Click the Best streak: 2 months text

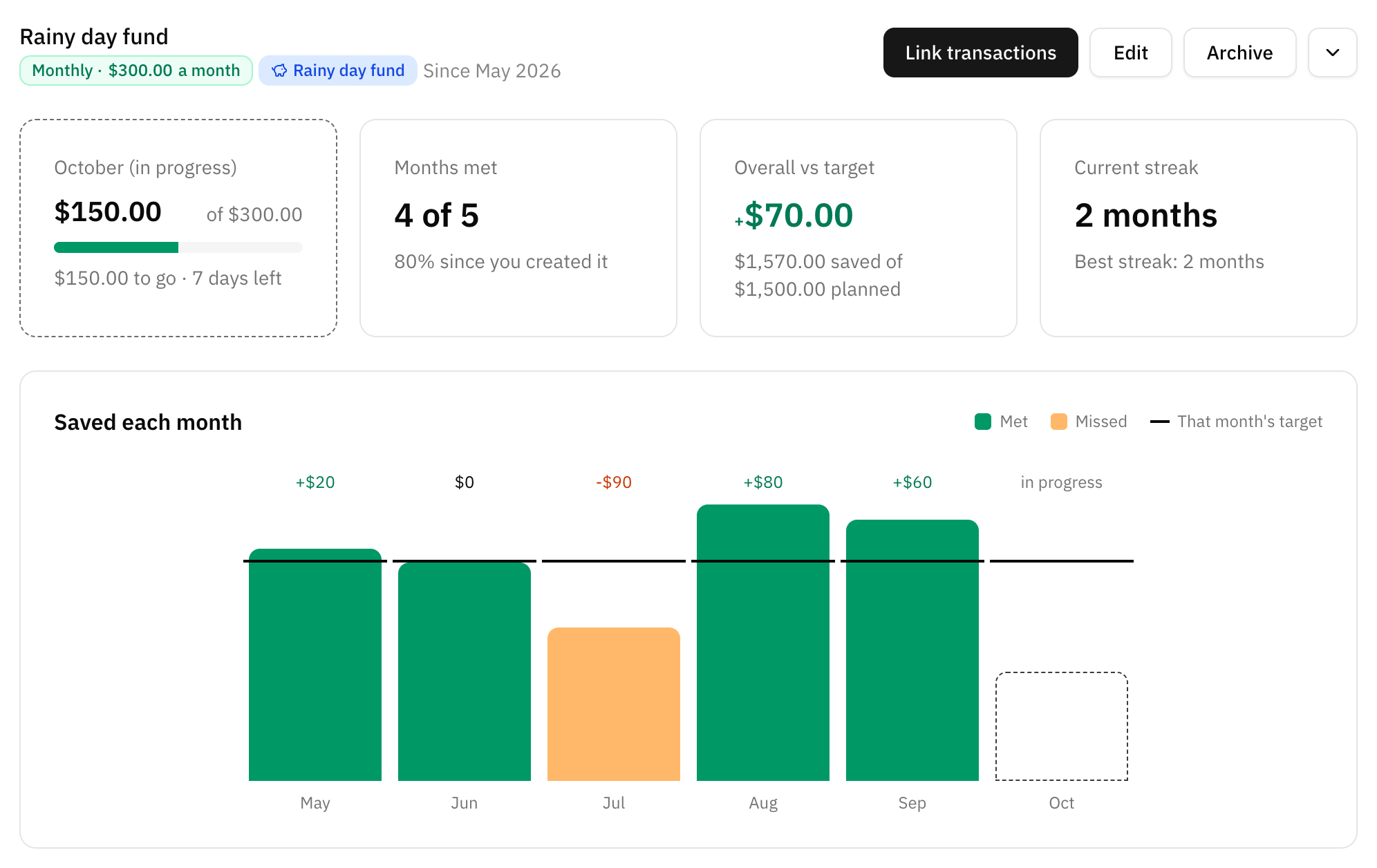coord(1169,261)
